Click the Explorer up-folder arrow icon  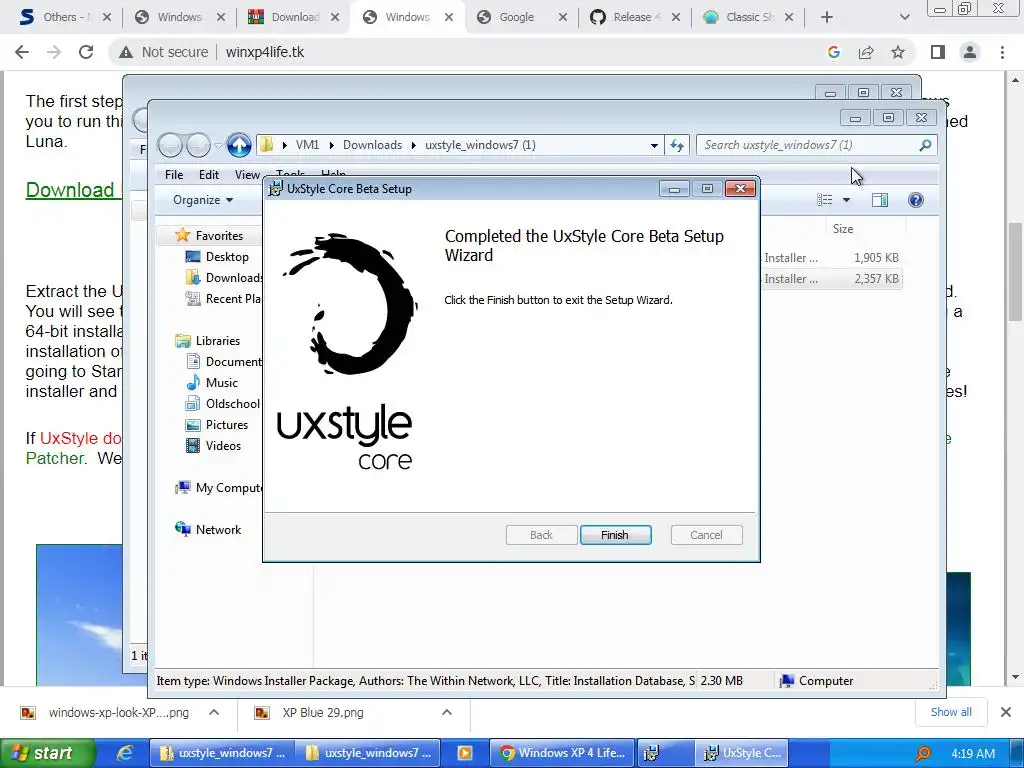(x=239, y=145)
